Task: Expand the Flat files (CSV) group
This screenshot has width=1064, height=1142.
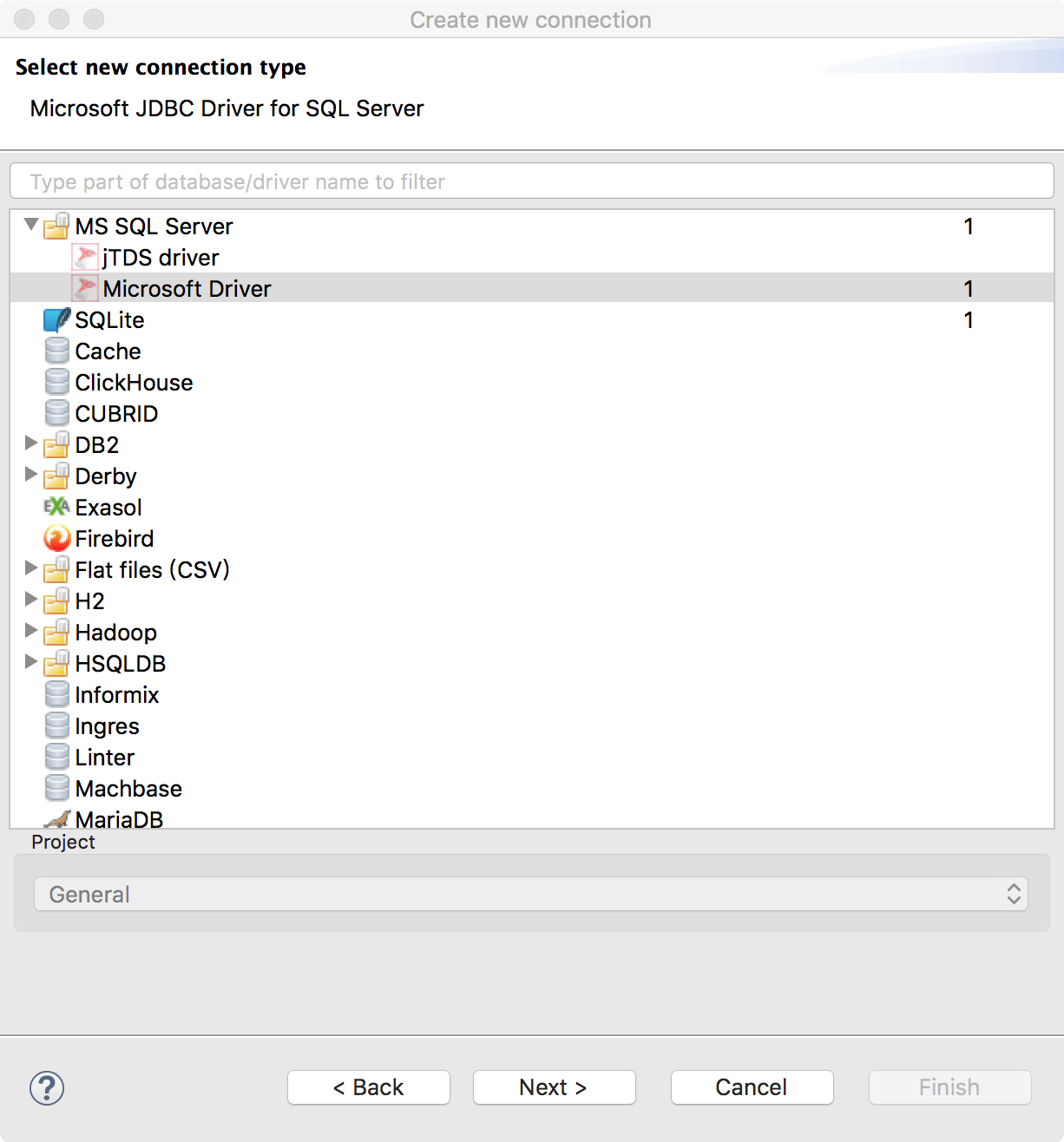Action: pos(31,568)
